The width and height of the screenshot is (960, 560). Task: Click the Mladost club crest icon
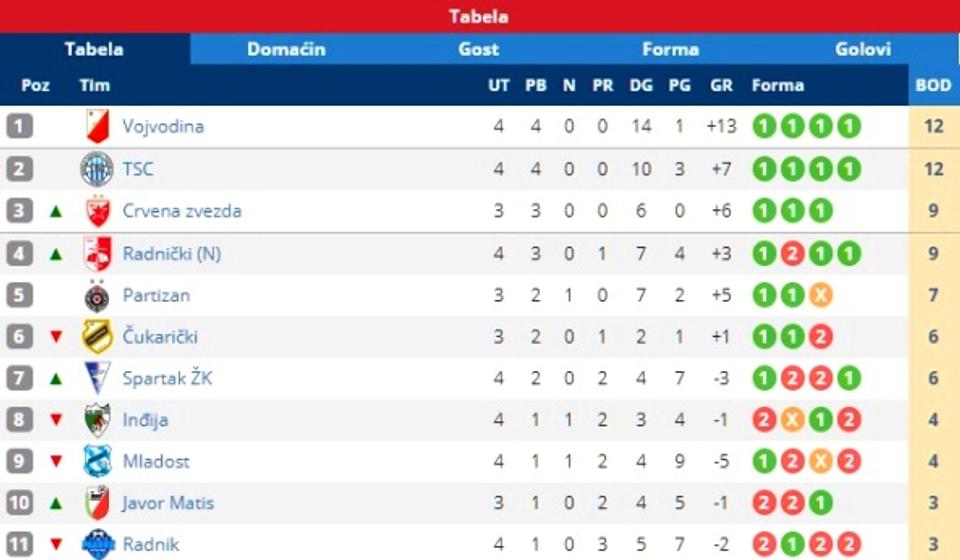tap(97, 462)
